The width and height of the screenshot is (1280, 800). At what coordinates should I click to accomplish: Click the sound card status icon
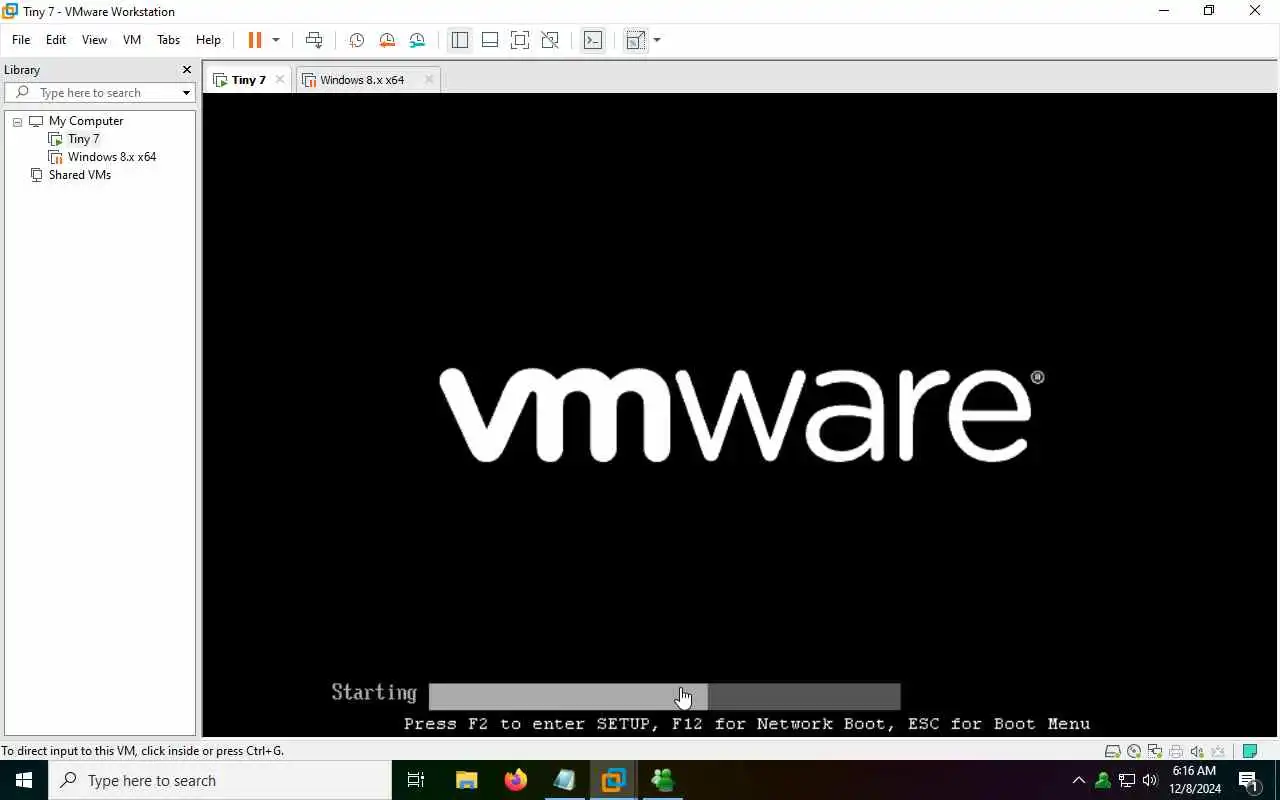[x=1197, y=751]
